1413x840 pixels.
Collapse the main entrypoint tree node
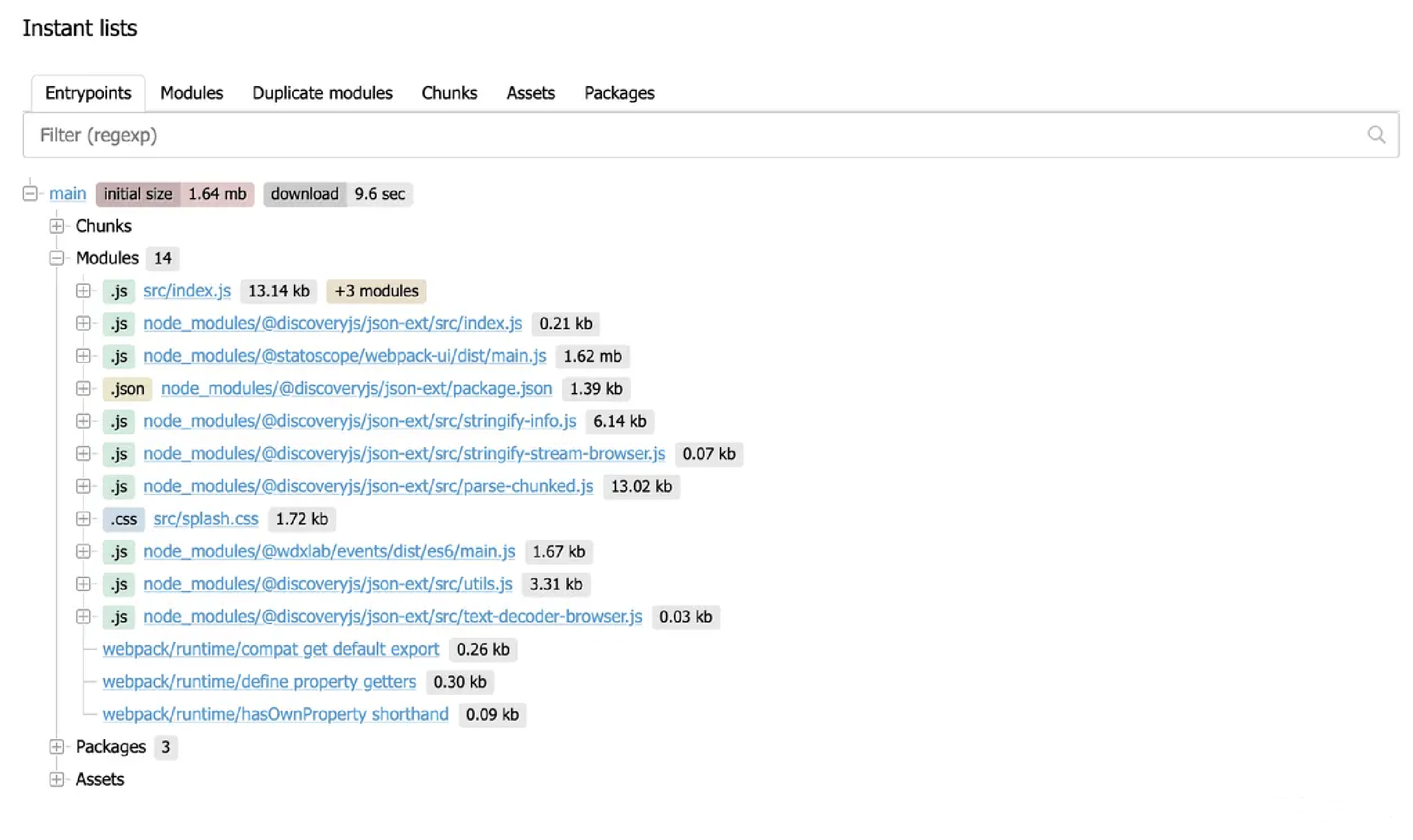30,194
